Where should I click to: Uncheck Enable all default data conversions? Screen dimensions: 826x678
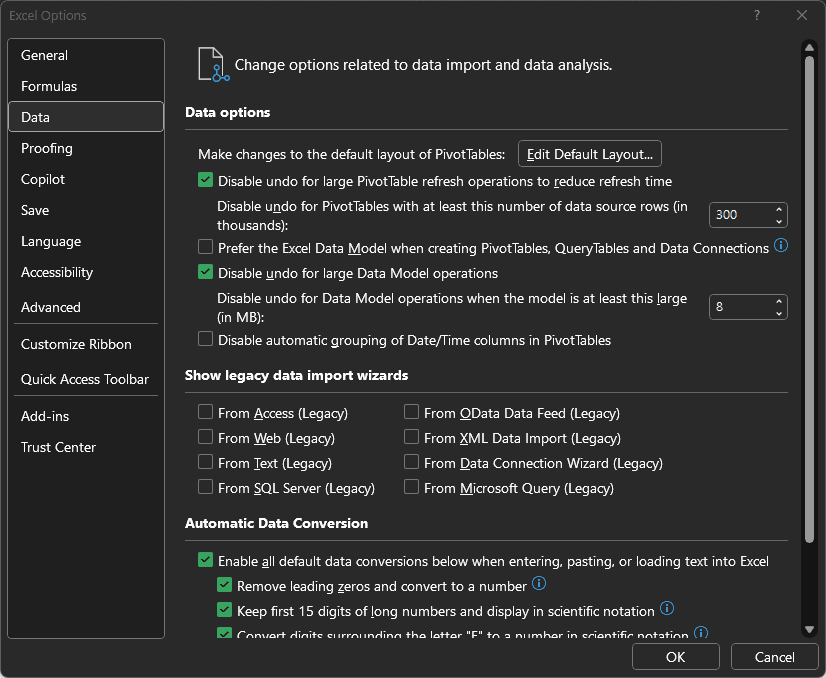[x=205, y=560]
